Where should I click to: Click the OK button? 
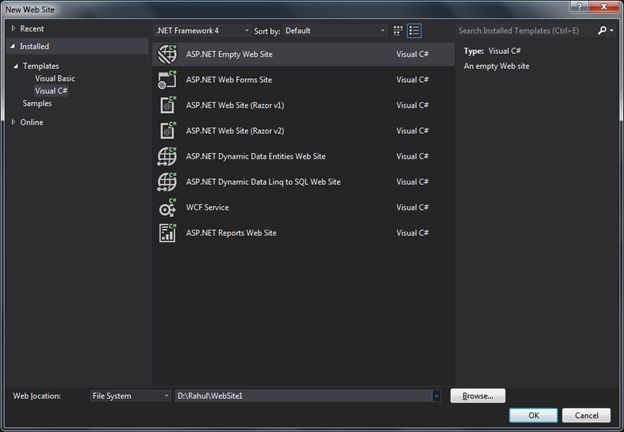tap(533, 415)
